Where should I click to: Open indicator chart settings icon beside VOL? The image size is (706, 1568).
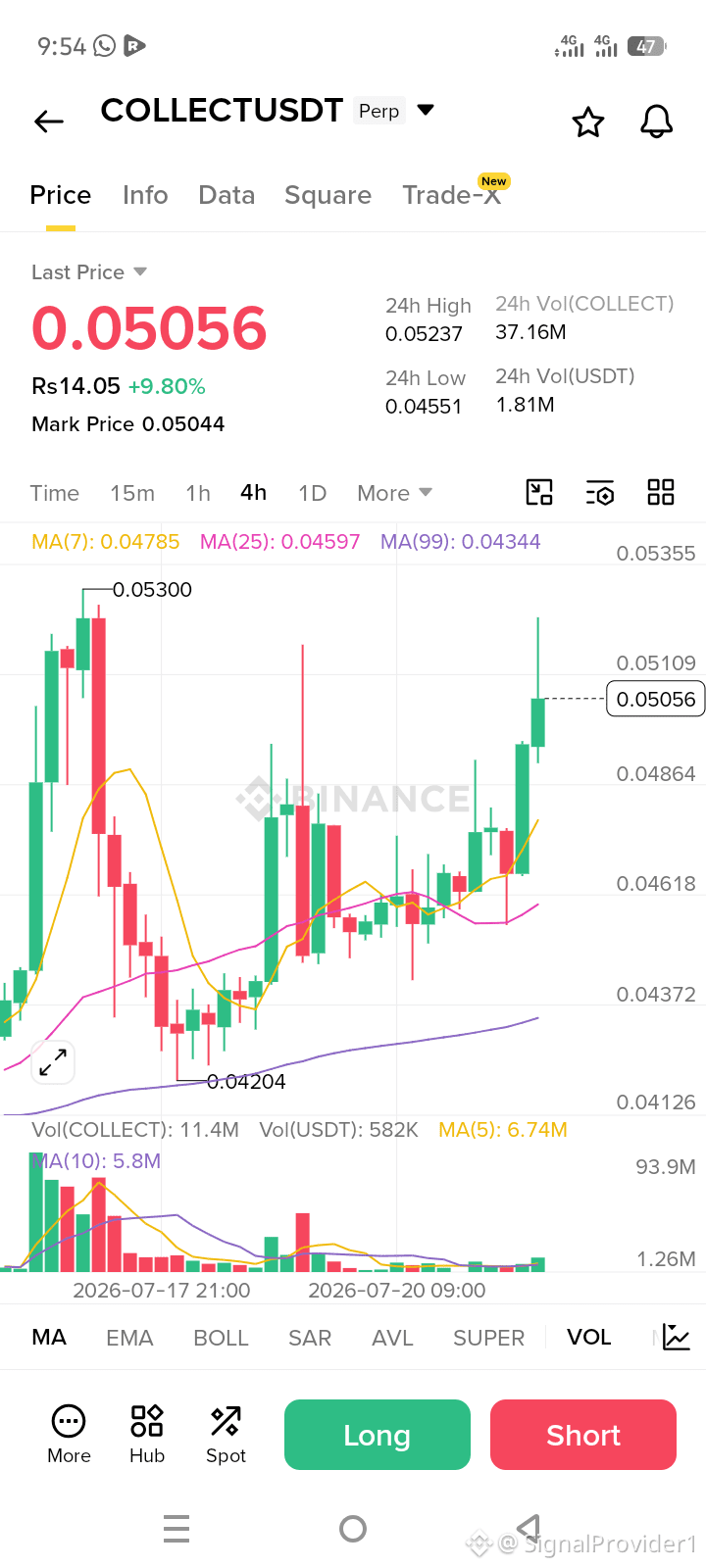[677, 1337]
